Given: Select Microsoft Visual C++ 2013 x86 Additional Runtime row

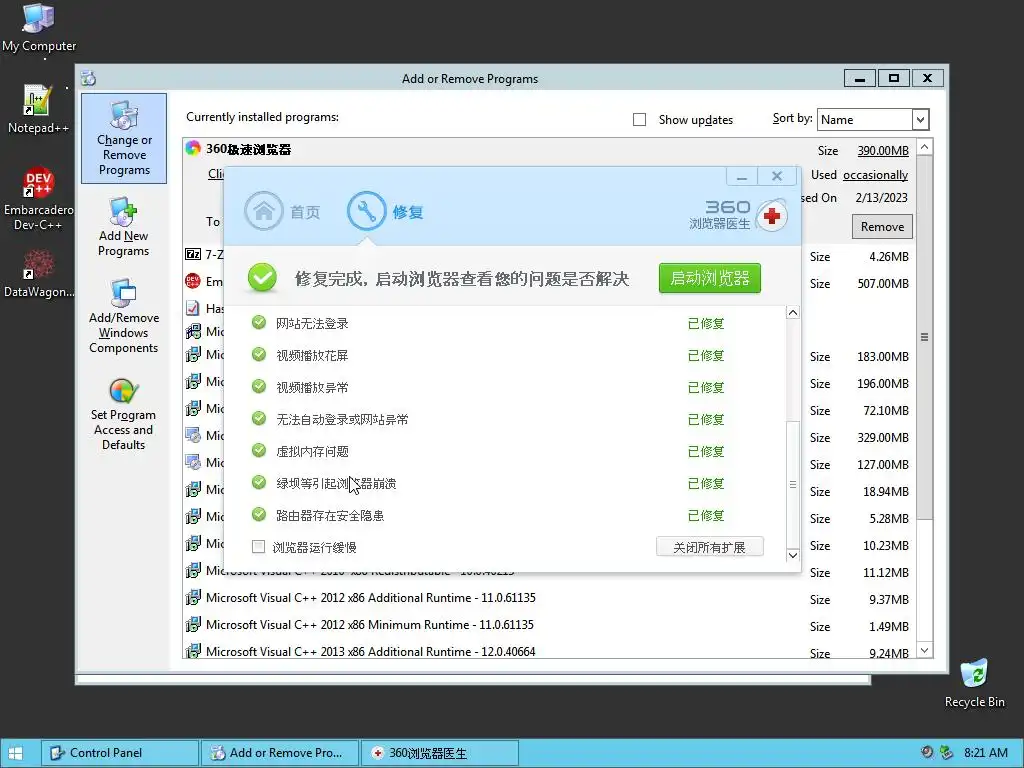Looking at the screenshot, I should coord(549,651).
